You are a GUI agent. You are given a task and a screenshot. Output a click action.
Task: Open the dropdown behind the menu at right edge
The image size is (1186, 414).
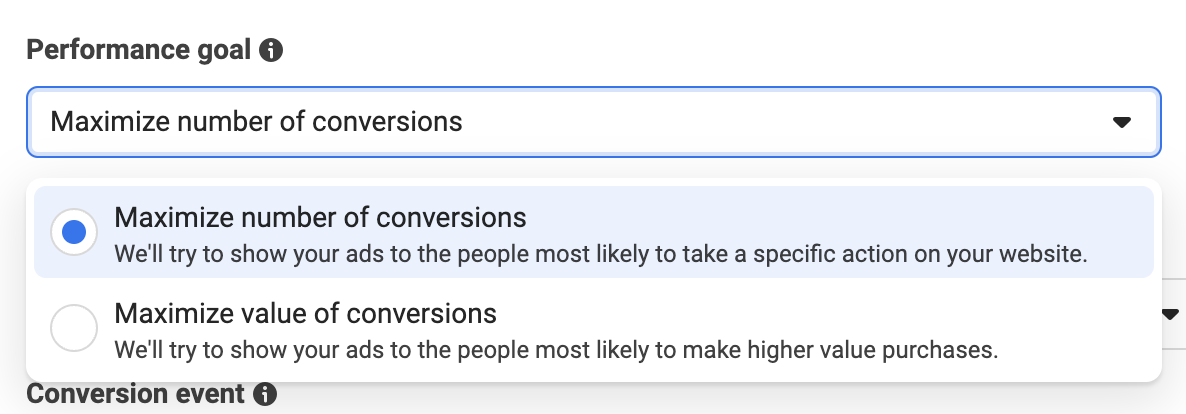click(x=1171, y=313)
